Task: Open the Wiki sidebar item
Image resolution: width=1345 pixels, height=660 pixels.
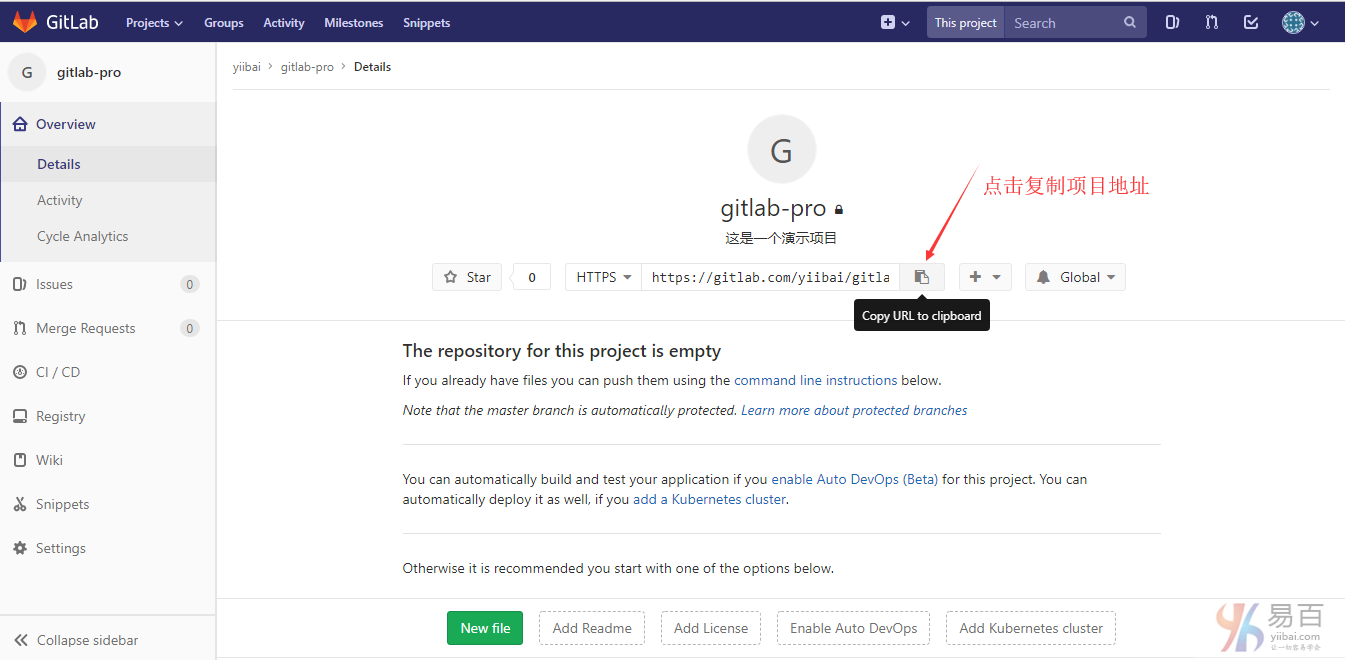Action: tap(49, 460)
